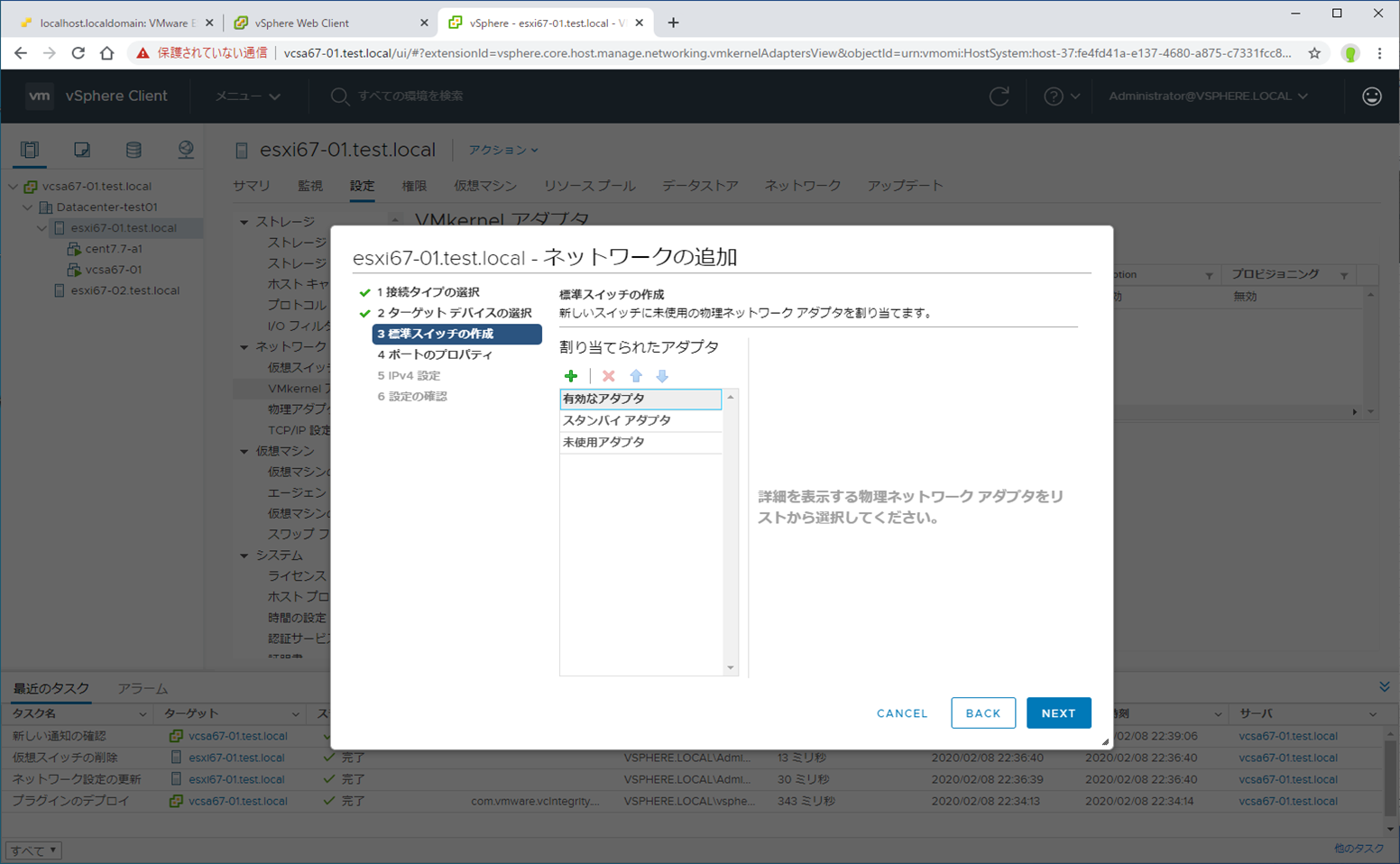
Task: Collapse the システム settings section
Action: (244, 556)
